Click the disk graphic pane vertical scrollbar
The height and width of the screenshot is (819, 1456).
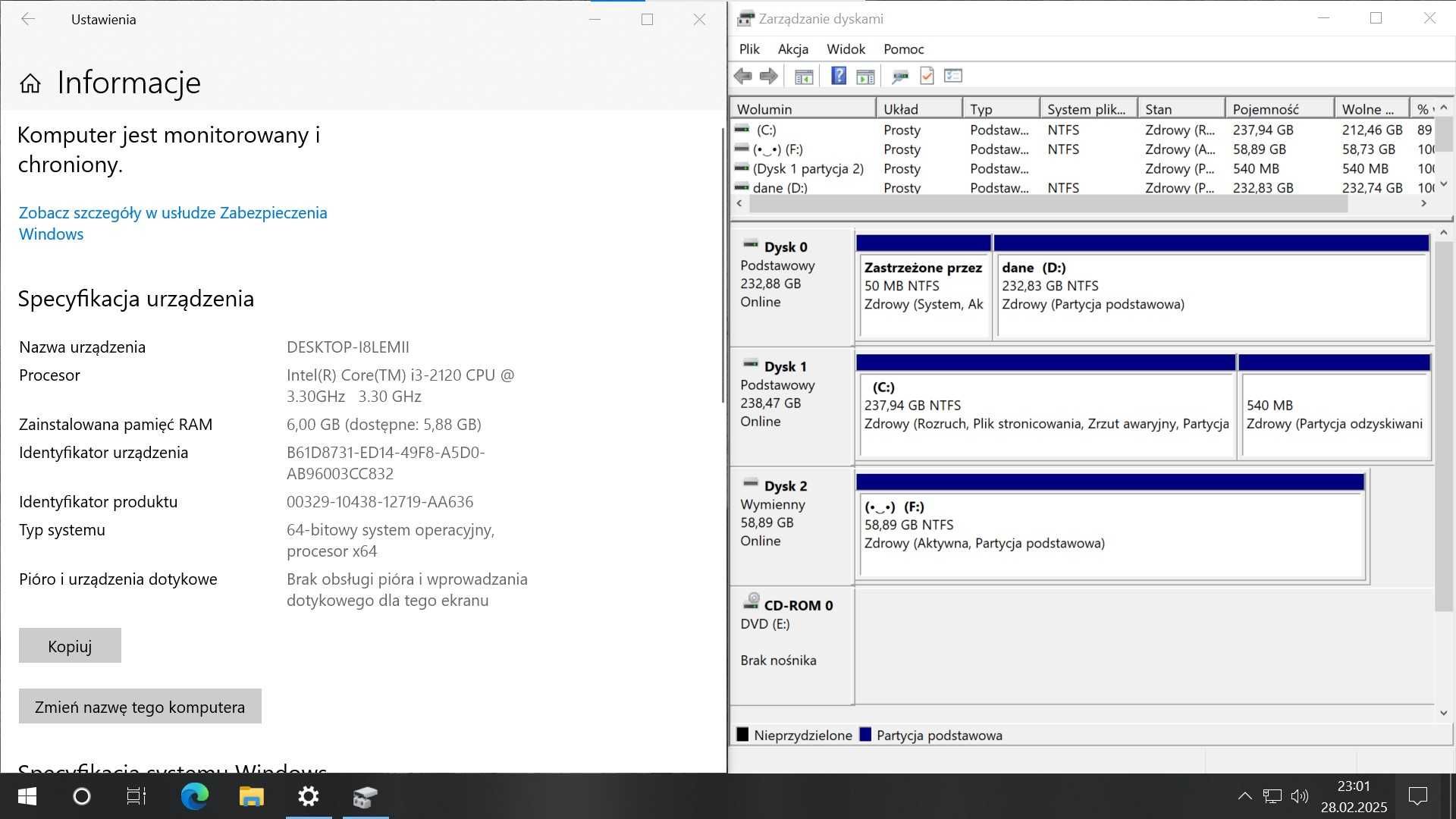[1443, 426]
